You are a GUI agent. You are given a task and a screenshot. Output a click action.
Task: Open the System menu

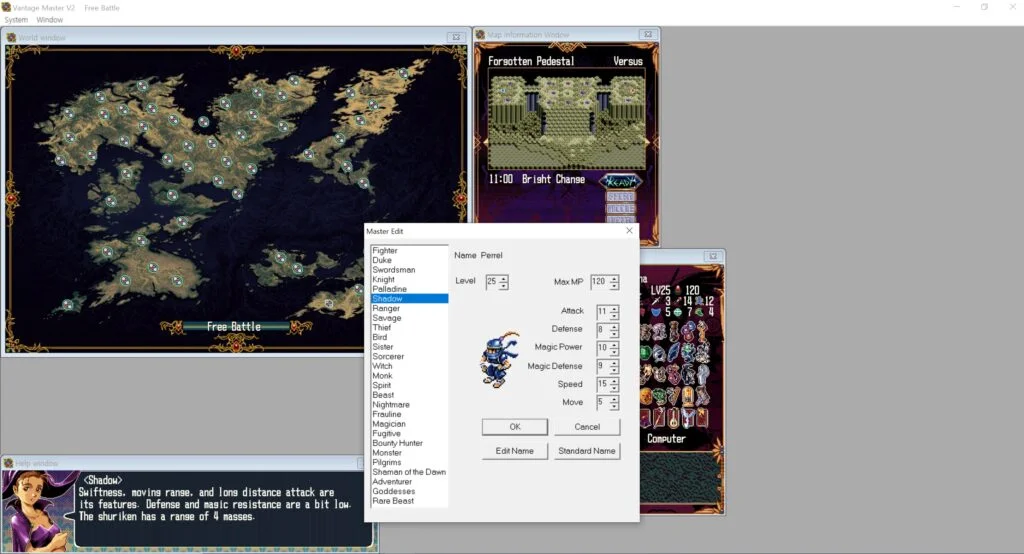(x=16, y=20)
